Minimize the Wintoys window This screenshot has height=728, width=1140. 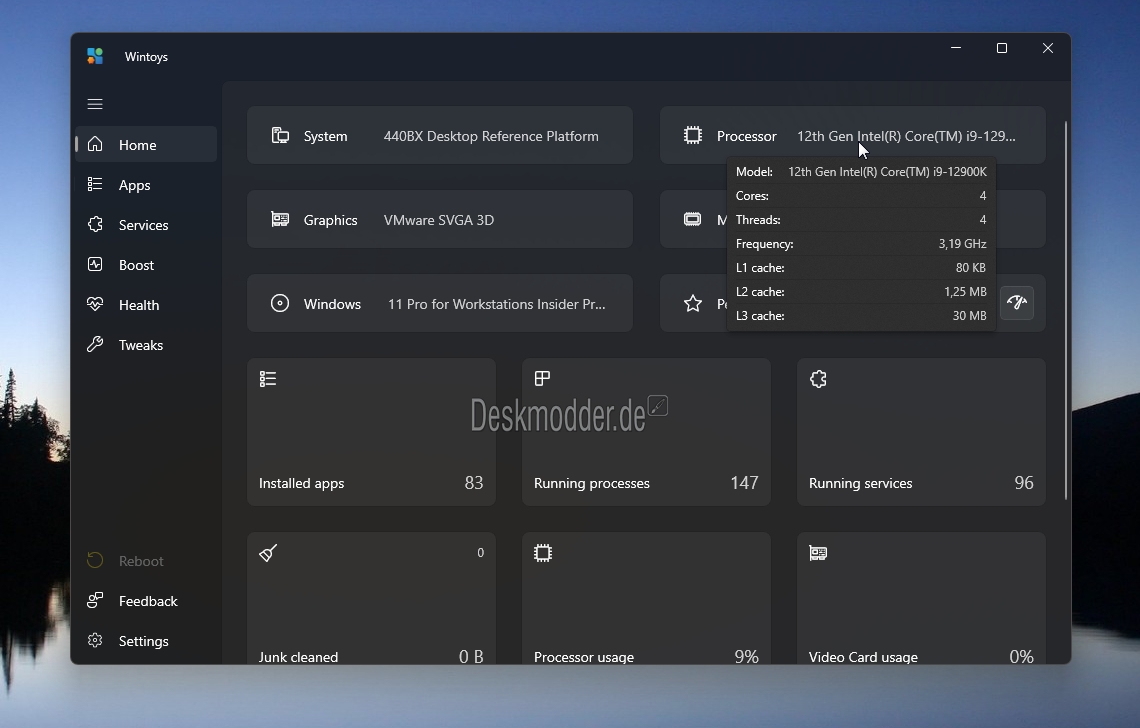(956, 48)
